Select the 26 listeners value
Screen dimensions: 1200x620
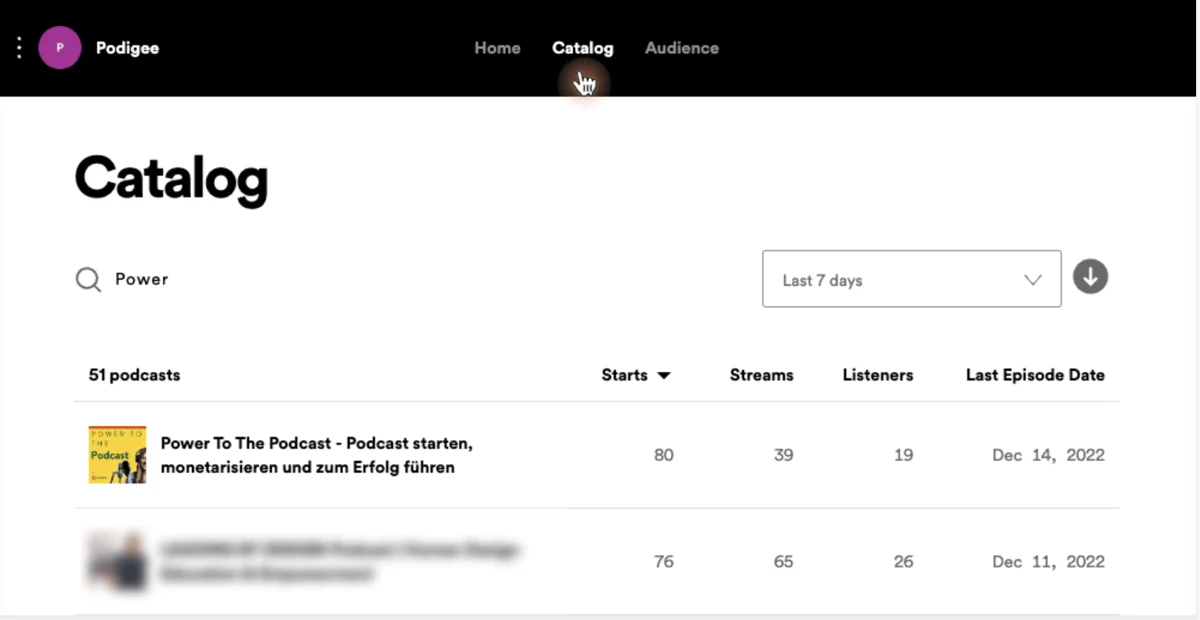[x=904, y=562]
